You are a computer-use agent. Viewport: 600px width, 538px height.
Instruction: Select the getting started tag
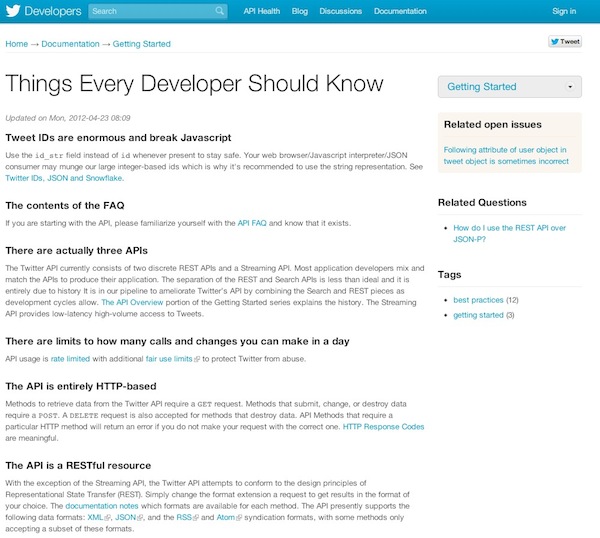click(x=478, y=315)
